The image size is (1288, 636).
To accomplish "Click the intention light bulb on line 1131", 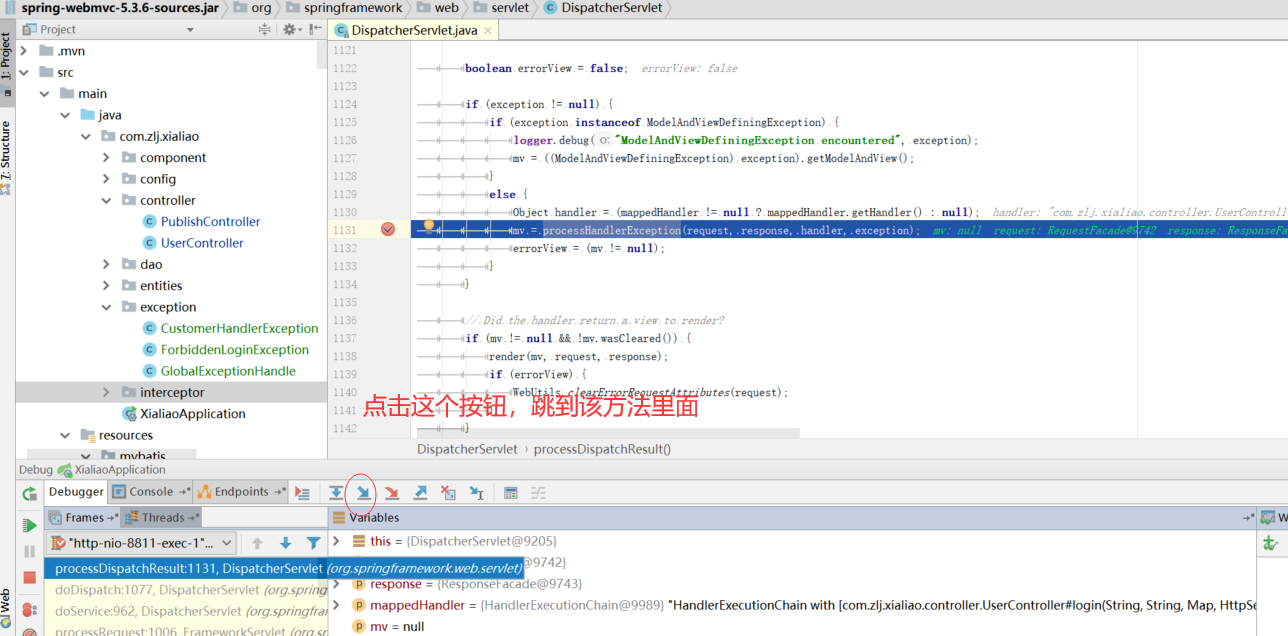I will point(429,227).
